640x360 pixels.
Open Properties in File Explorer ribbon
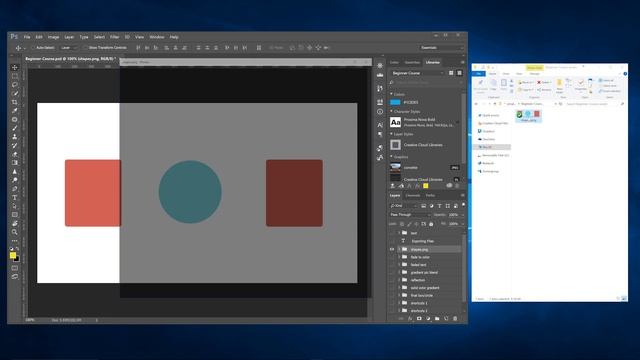(x=580, y=85)
